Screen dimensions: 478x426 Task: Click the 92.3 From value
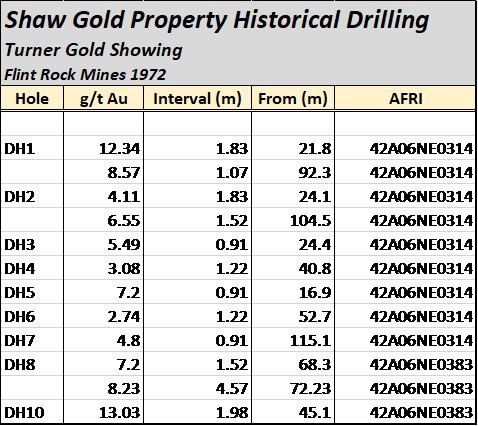pos(315,173)
